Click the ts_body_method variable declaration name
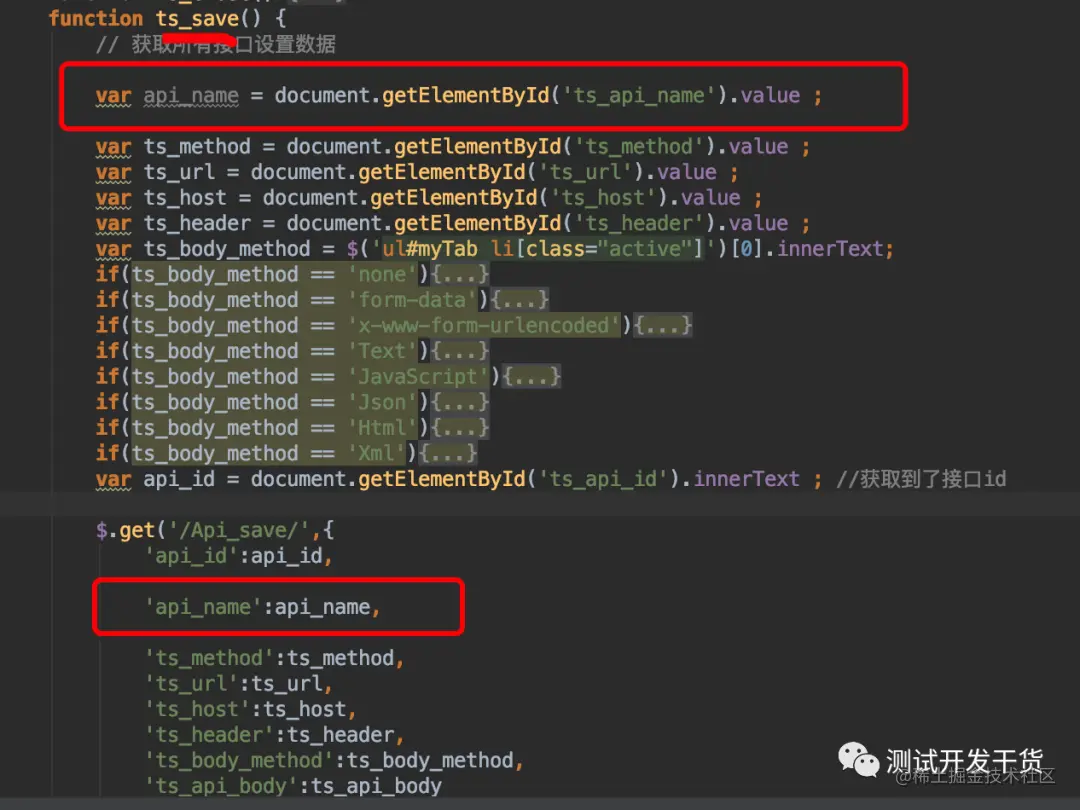 point(227,249)
